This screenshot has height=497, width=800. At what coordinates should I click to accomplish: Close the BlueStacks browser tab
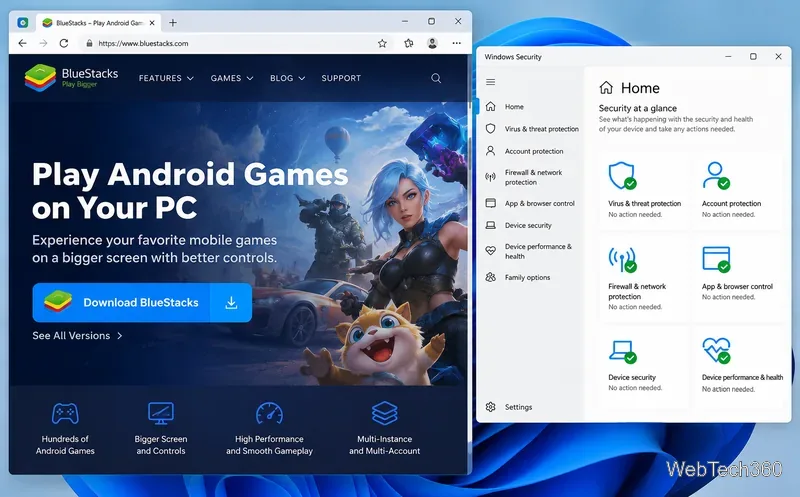[x=152, y=23]
